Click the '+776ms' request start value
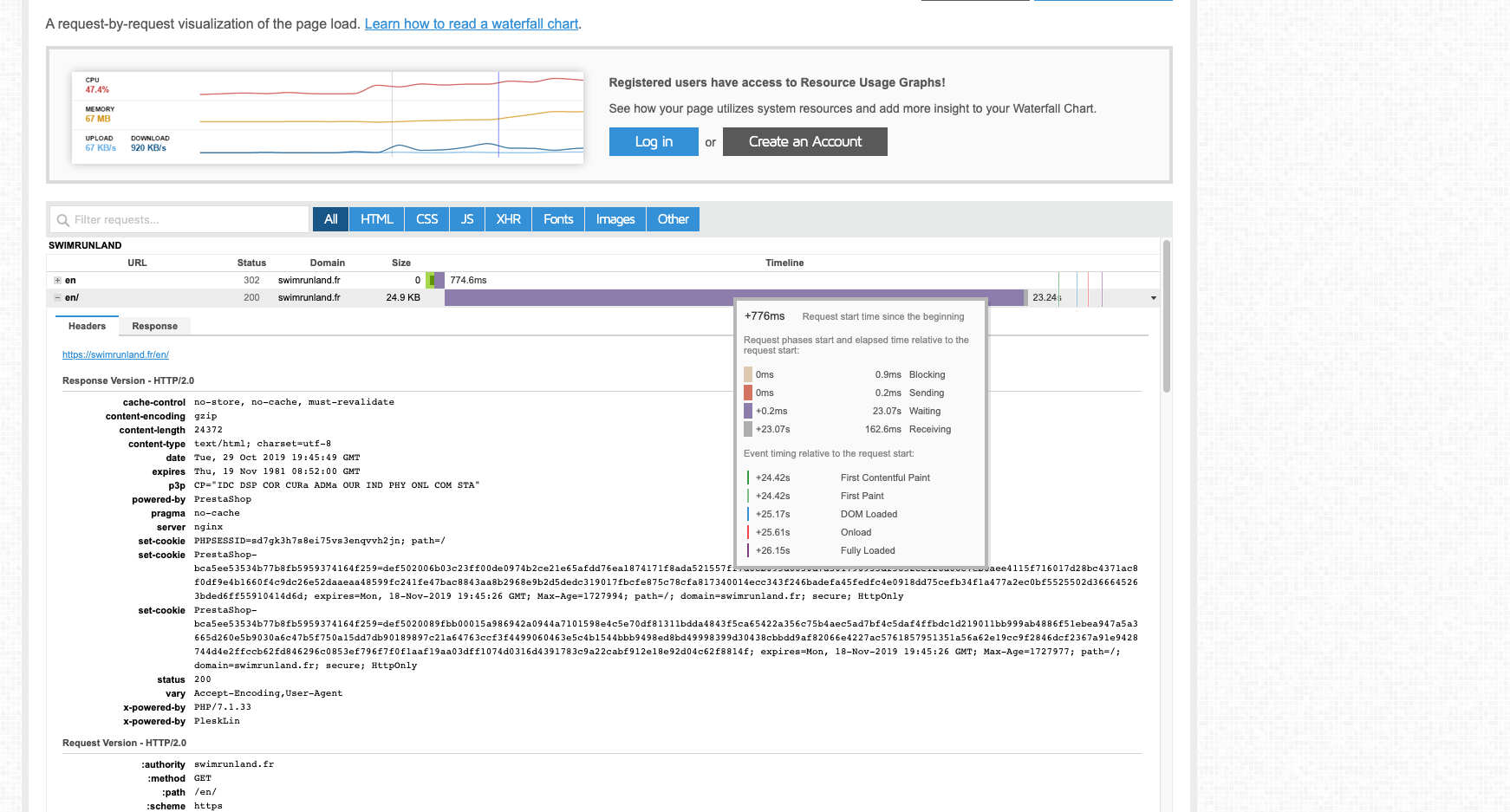 [x=765, y=316]
